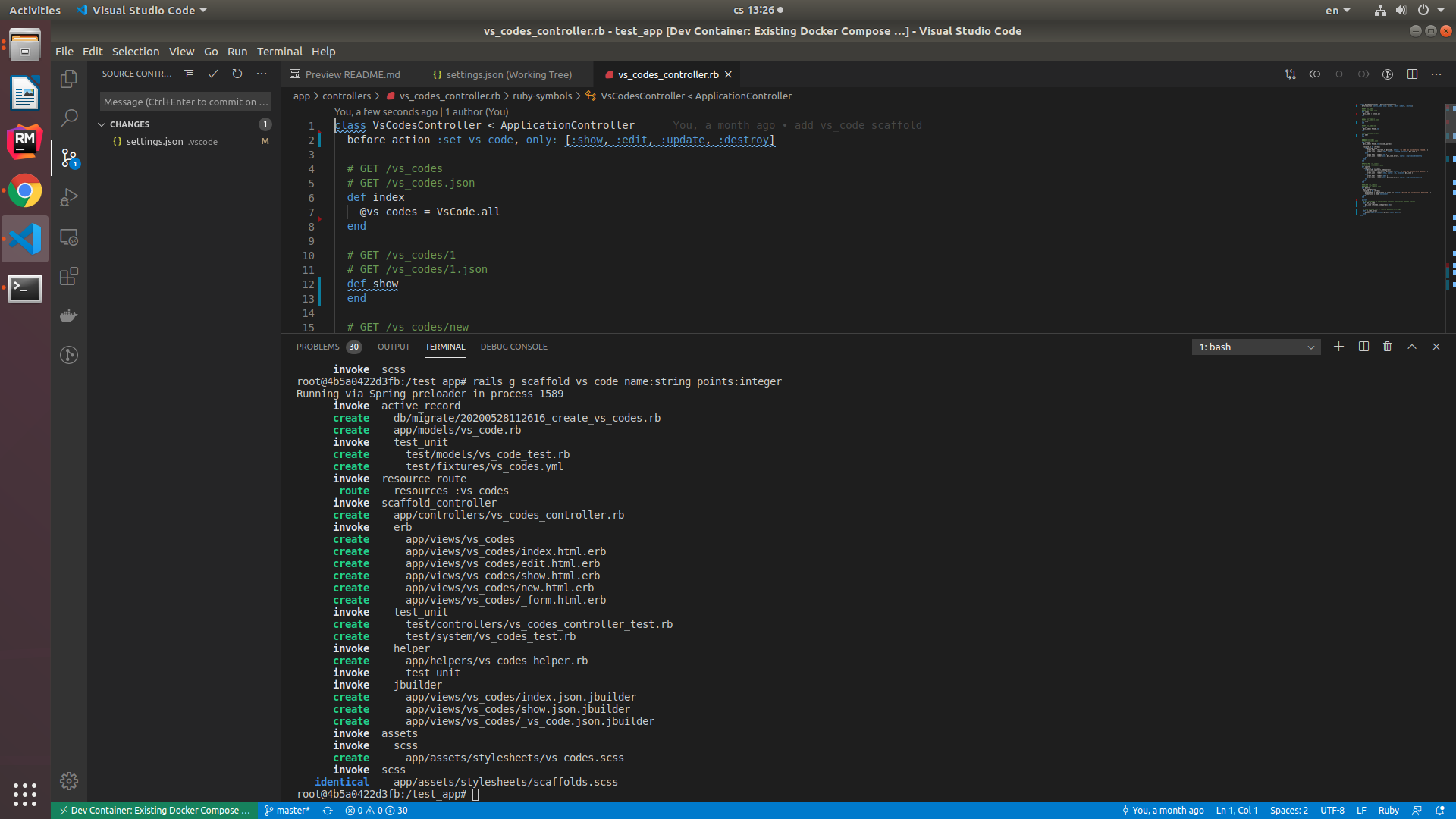The width and height of the screenshot is (1456, 819).
Task: Open the feedback icon in status bar
Action: click(1417, 811)
